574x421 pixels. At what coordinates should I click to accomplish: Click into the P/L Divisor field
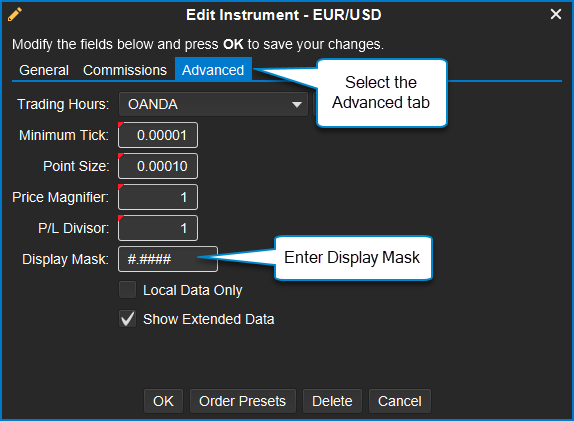[x=158, y=228]
